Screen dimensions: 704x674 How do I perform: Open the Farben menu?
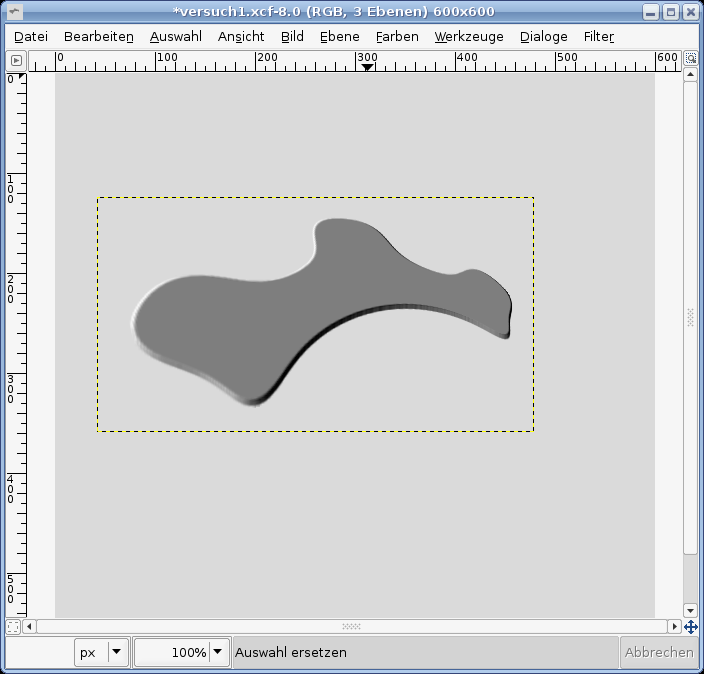coord(397,36)
